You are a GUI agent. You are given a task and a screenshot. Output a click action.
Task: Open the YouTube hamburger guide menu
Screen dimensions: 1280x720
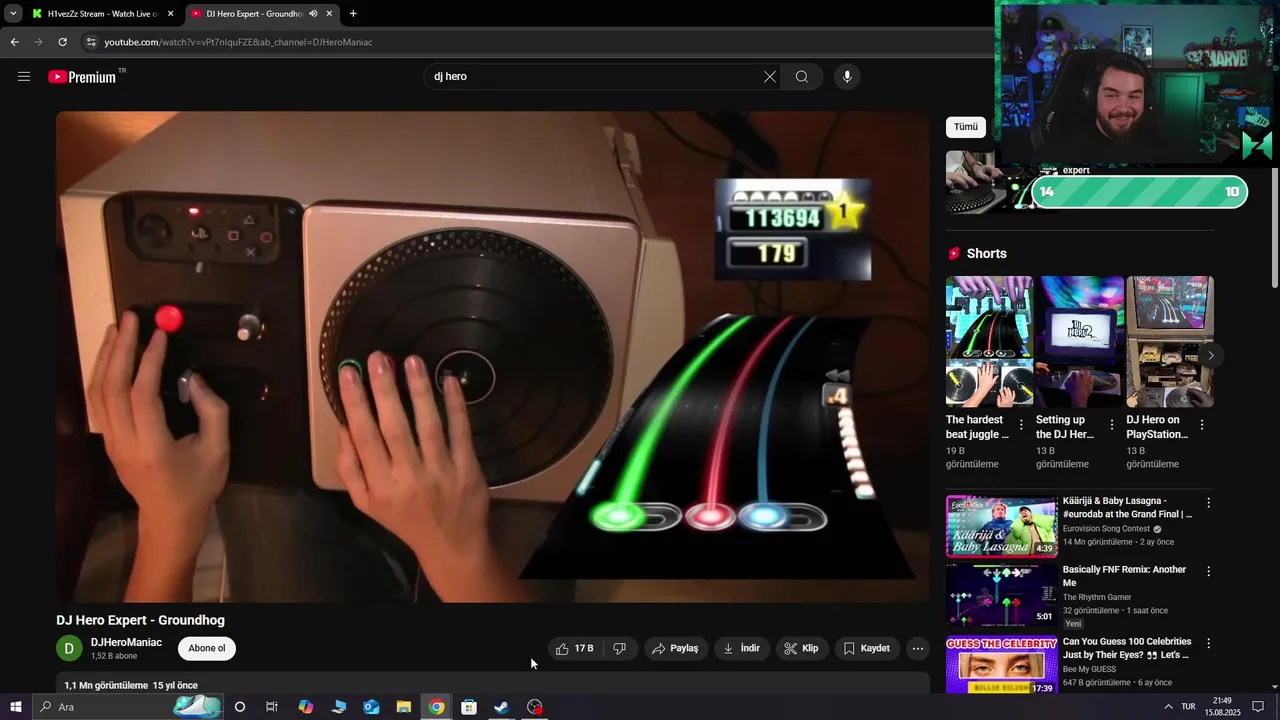click(24, 77)
